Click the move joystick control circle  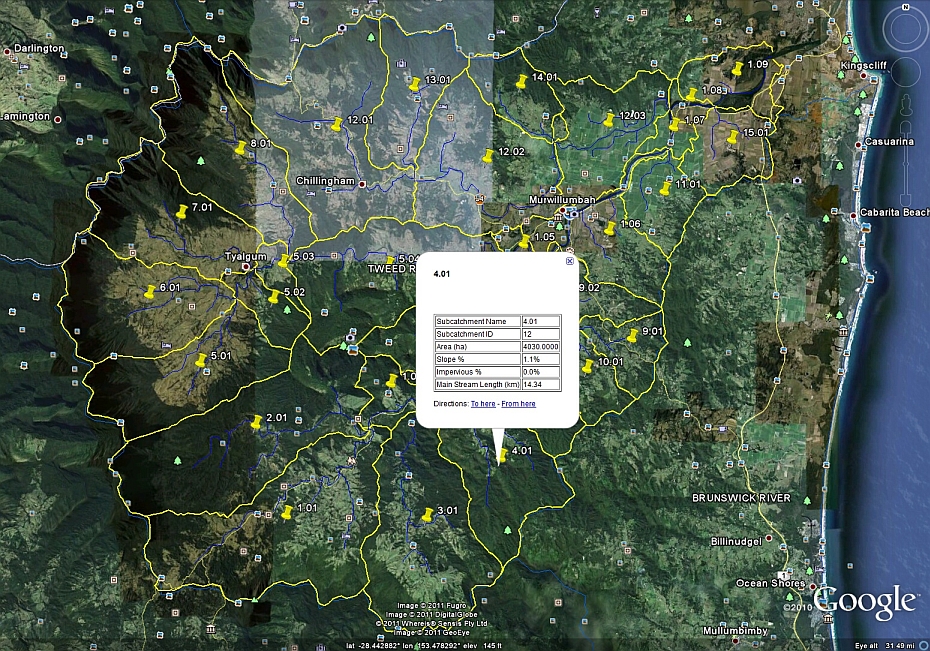click(x=907, y=71)
